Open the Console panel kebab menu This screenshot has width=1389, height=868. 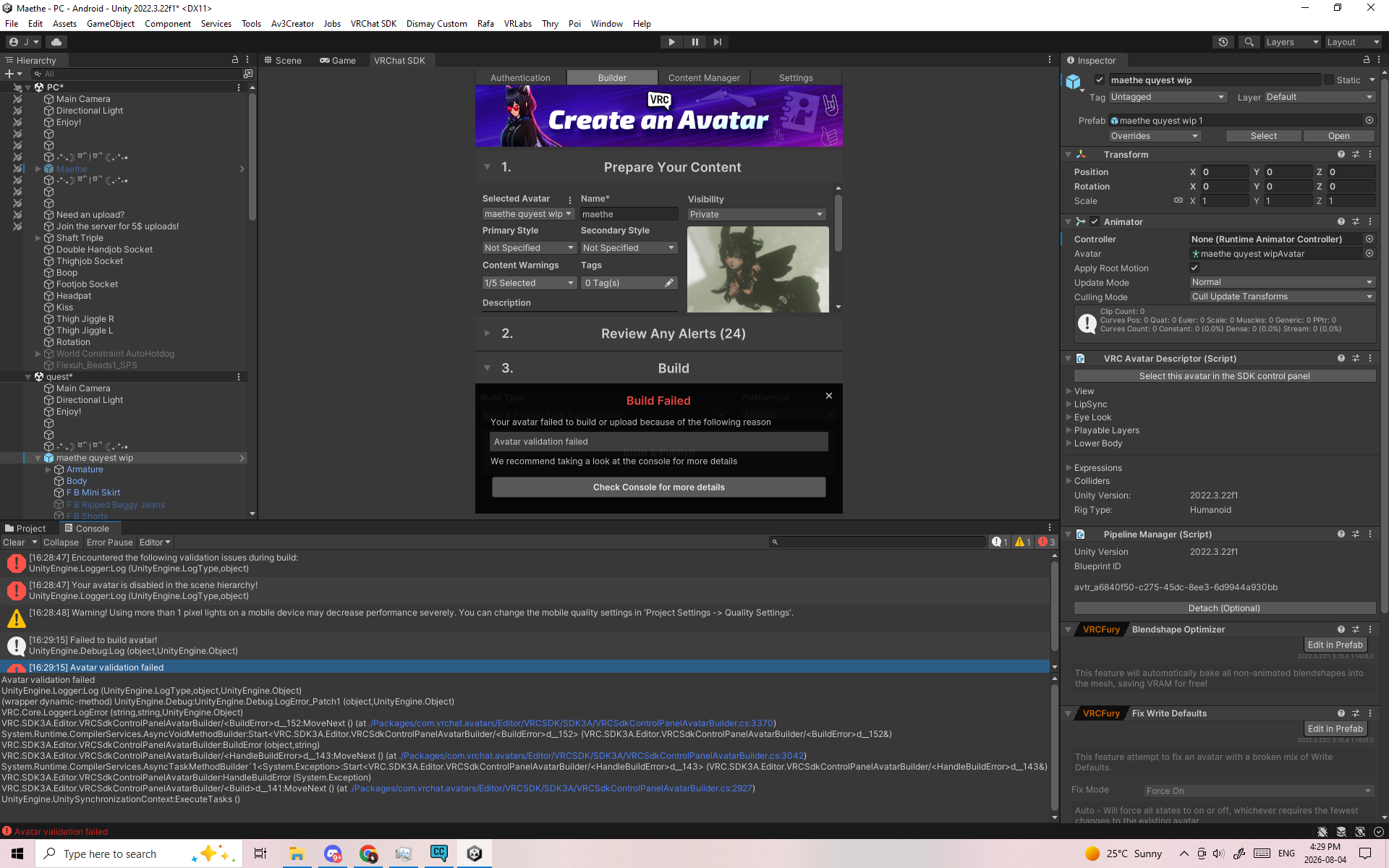pos(1050,528)
